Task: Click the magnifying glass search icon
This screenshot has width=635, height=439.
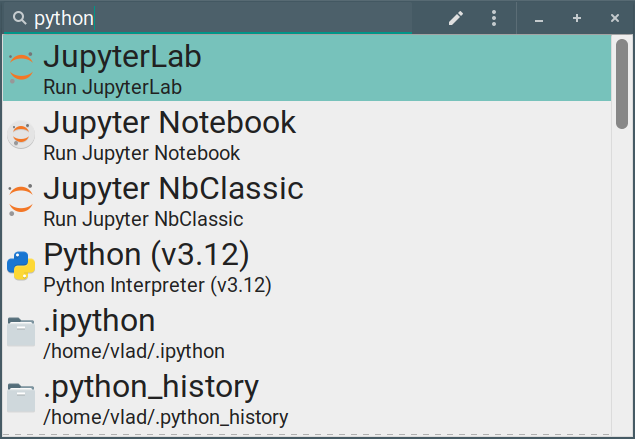Action: (19, 18)
